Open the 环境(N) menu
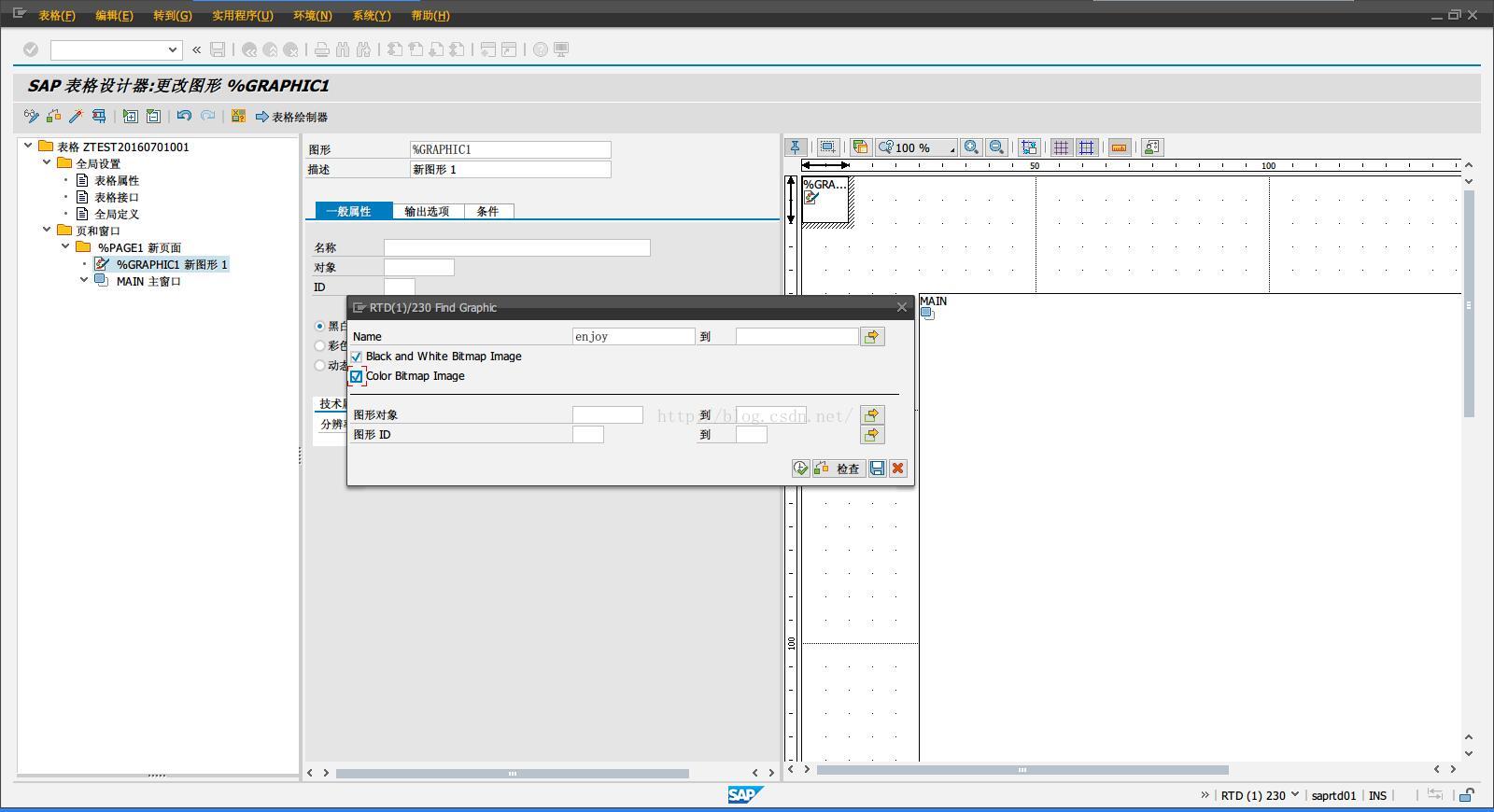The image size is (1494, 812). pyautogui.click(x=312, y=15)
